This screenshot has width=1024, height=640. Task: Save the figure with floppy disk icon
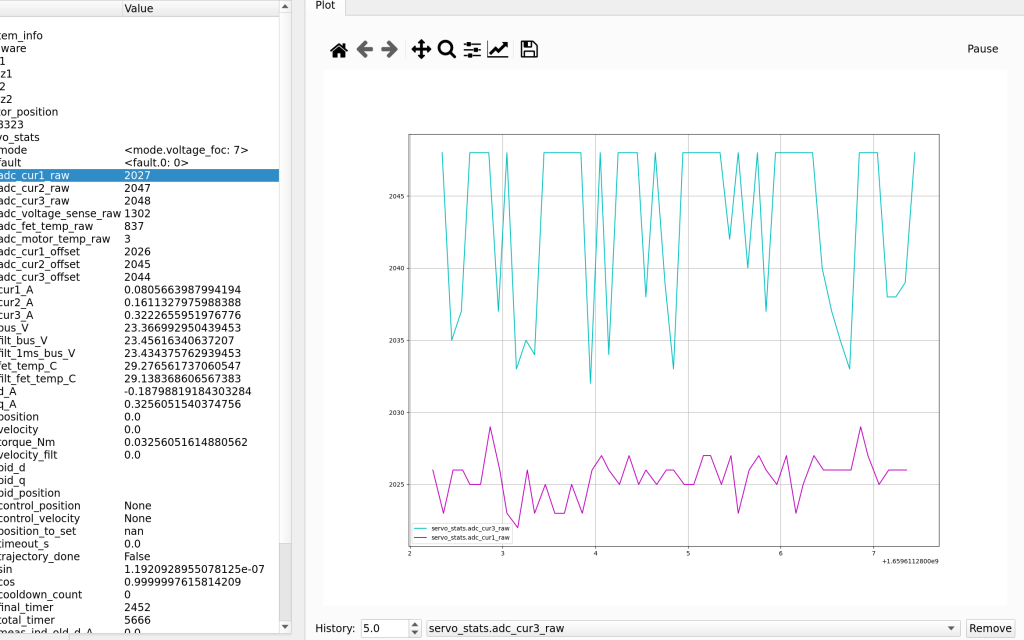click(x=529, y=50)
